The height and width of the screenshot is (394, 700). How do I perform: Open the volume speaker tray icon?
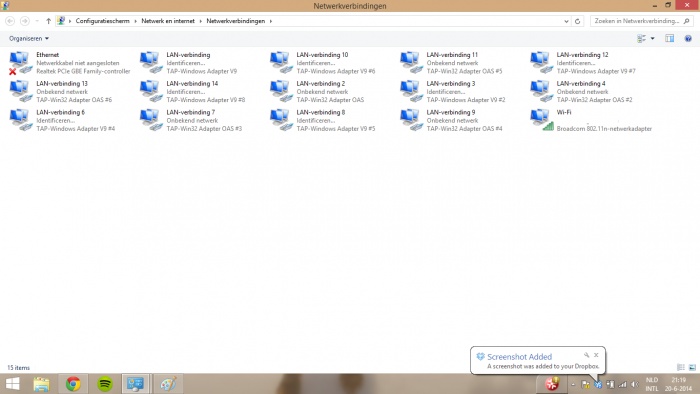point(634,384)
